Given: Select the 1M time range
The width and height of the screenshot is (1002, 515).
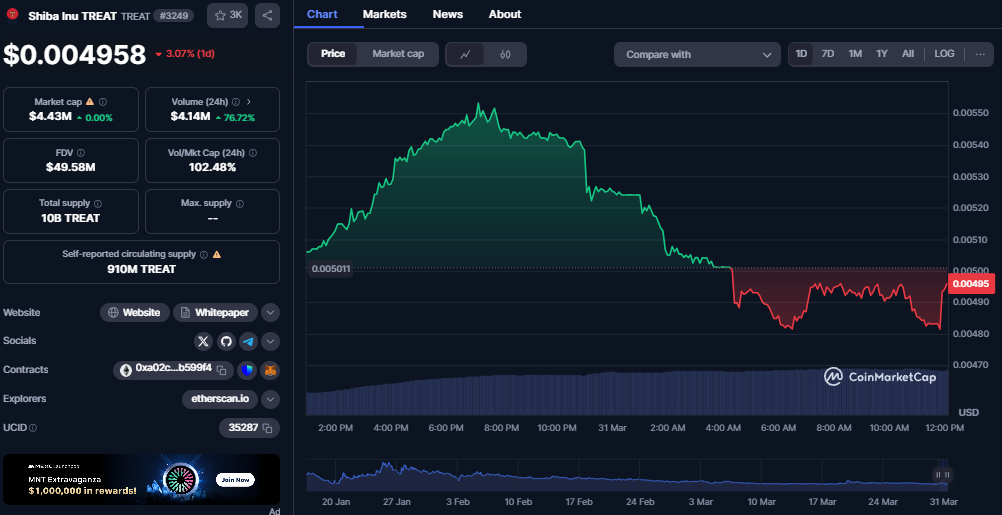Looking at the screenshot, I should click(x=855, y=54).
